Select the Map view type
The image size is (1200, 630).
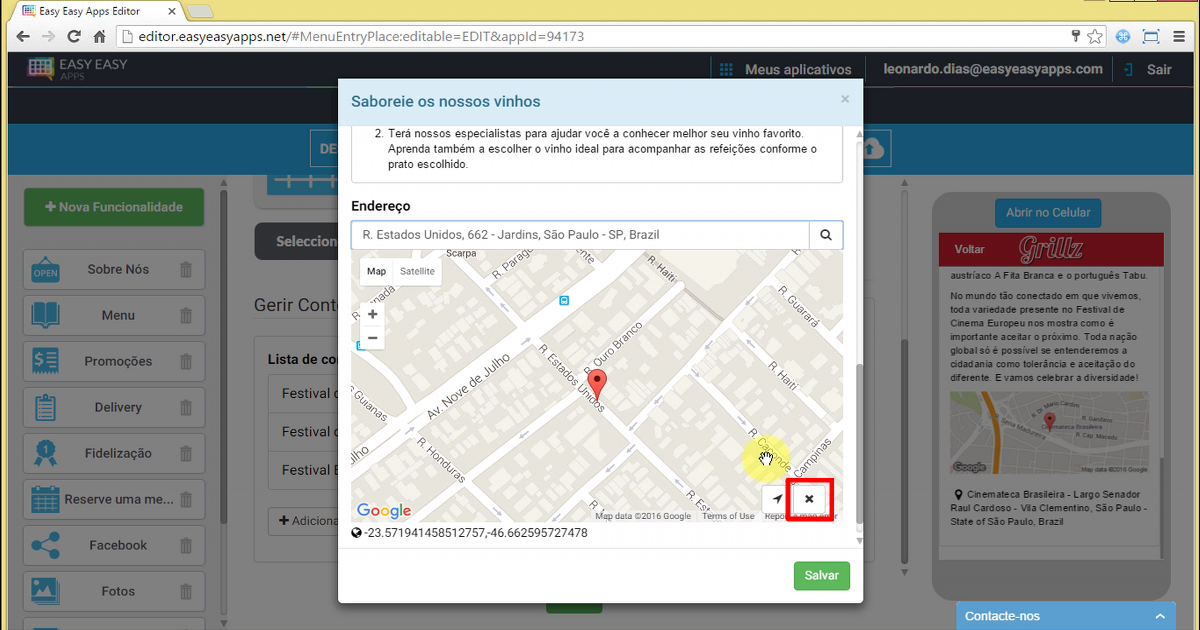376,271
